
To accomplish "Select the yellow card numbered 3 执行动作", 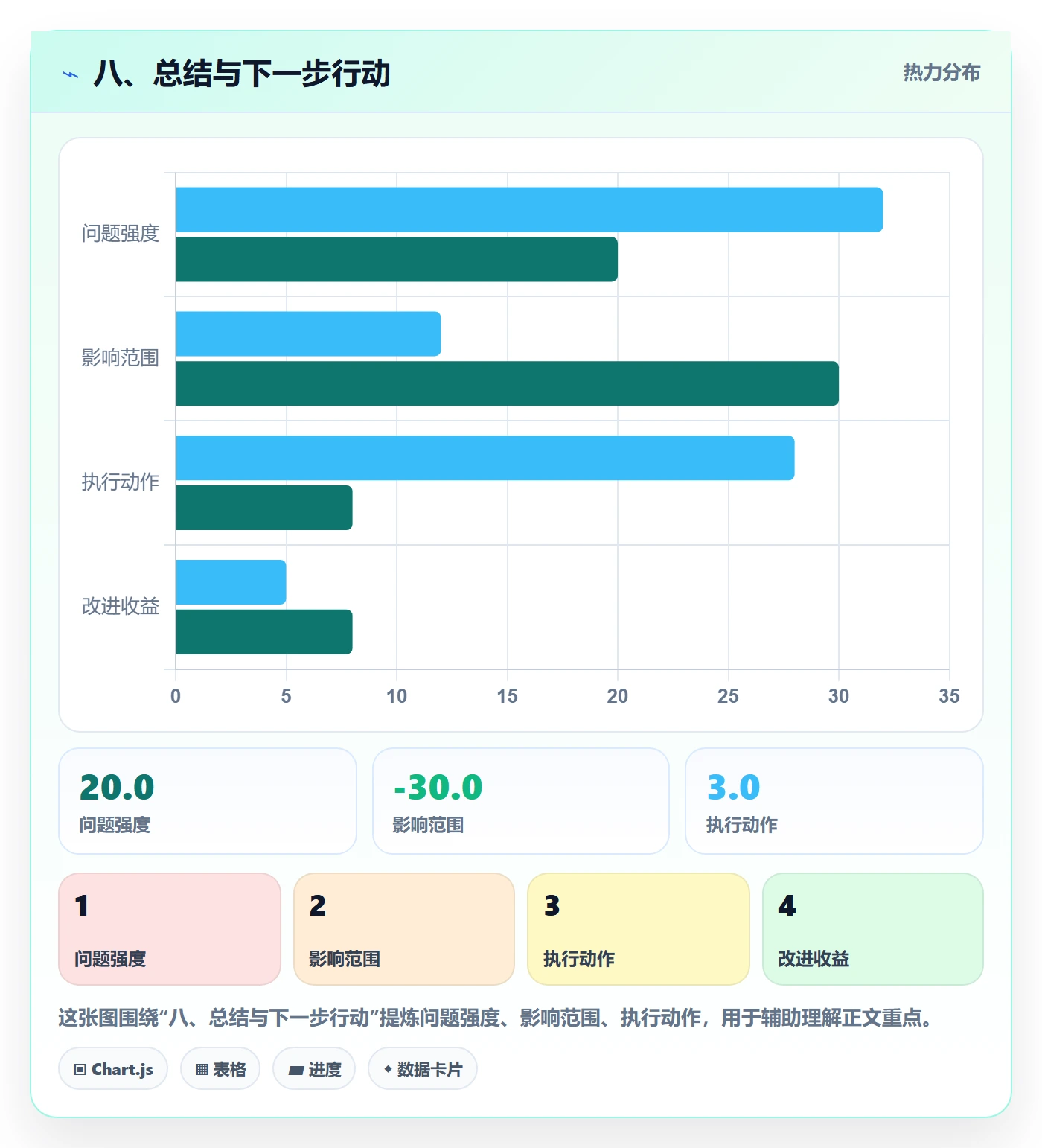I will [639, 929].
